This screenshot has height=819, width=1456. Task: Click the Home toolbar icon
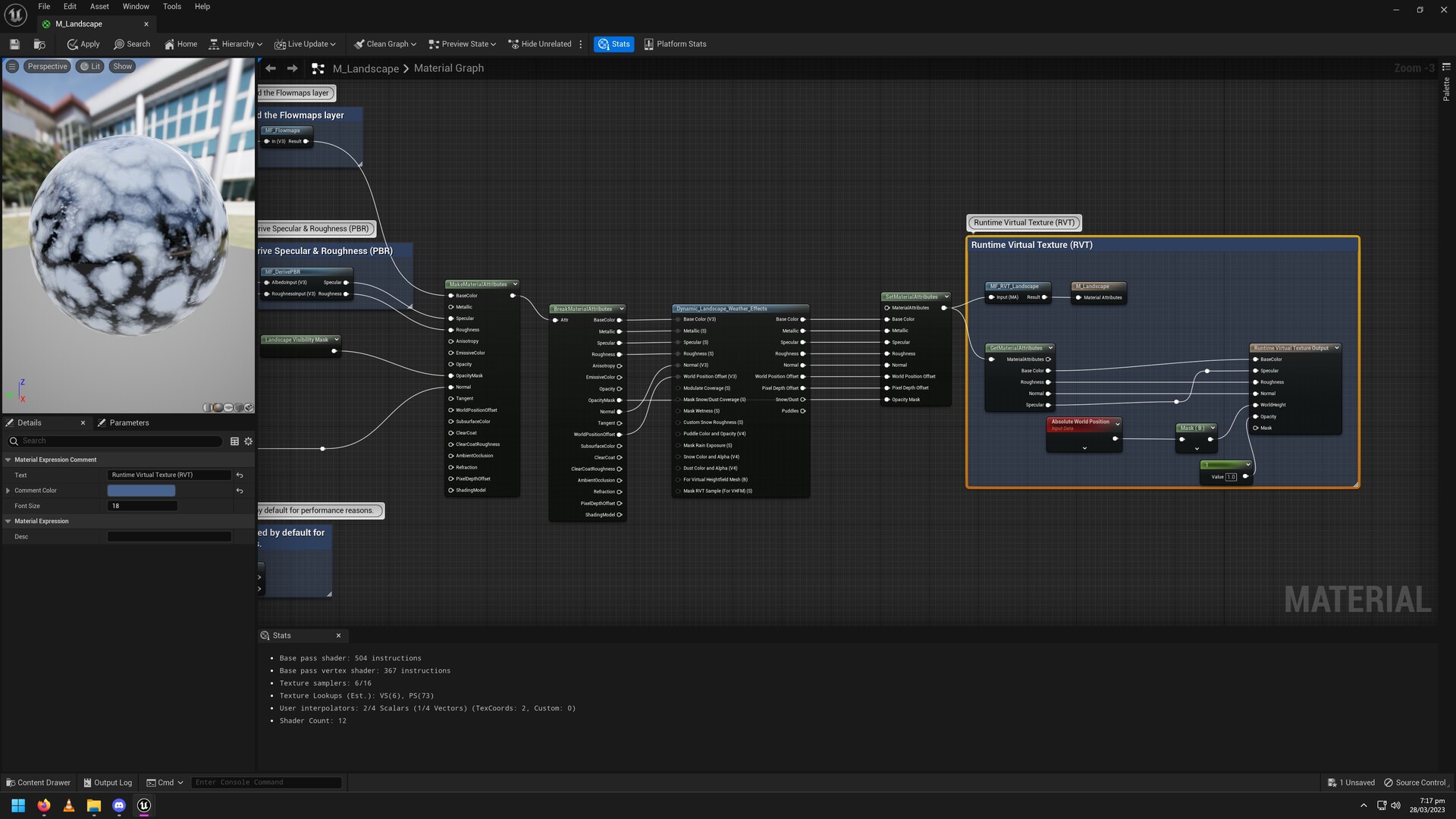click(180, 44)
